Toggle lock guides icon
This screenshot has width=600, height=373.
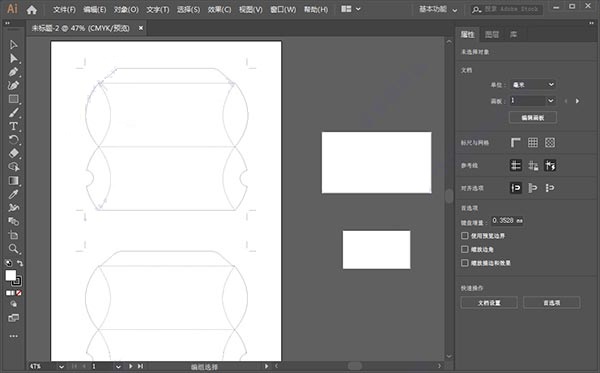533,165
